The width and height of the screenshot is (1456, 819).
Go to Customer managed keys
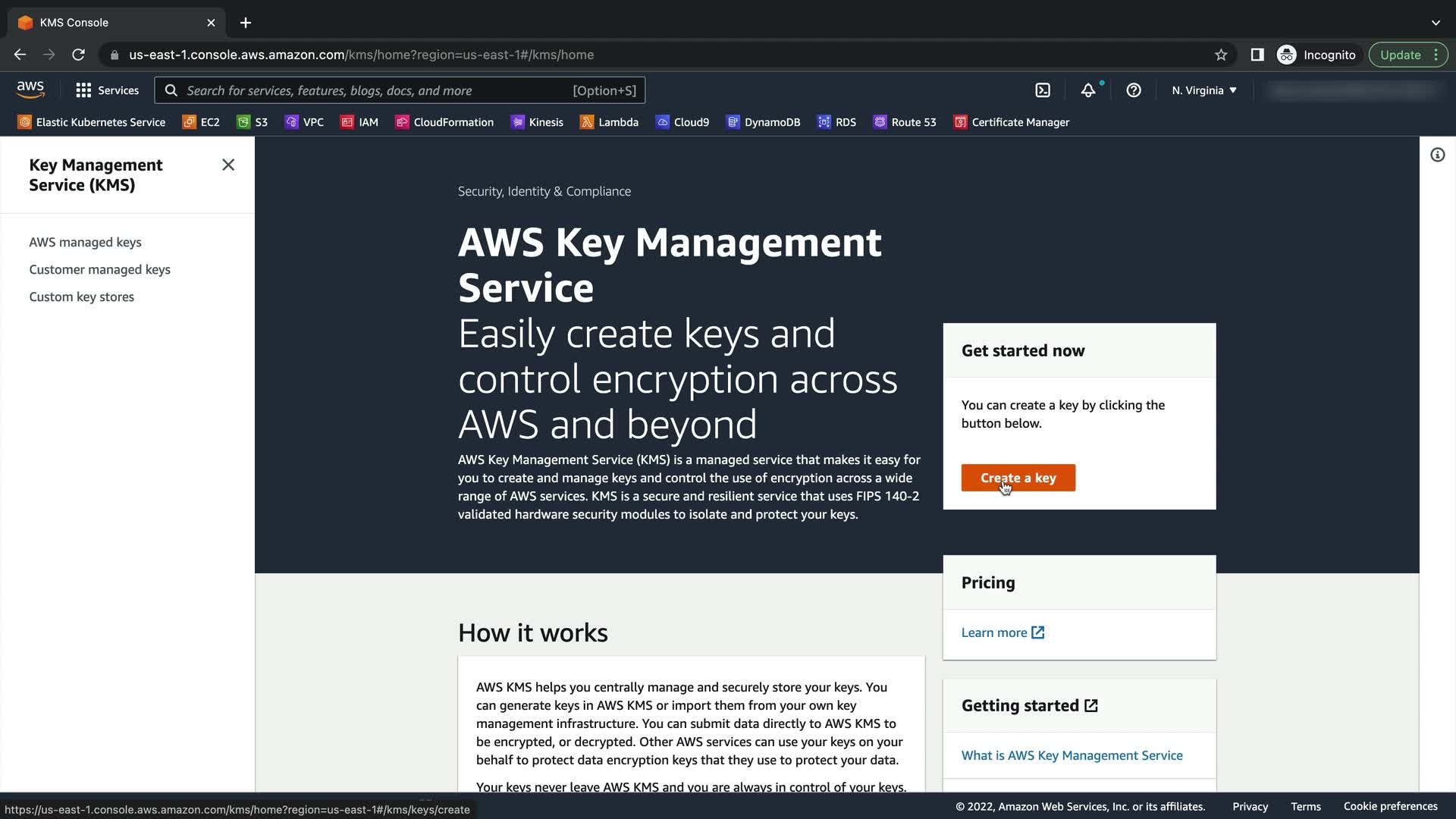(99, 269)
